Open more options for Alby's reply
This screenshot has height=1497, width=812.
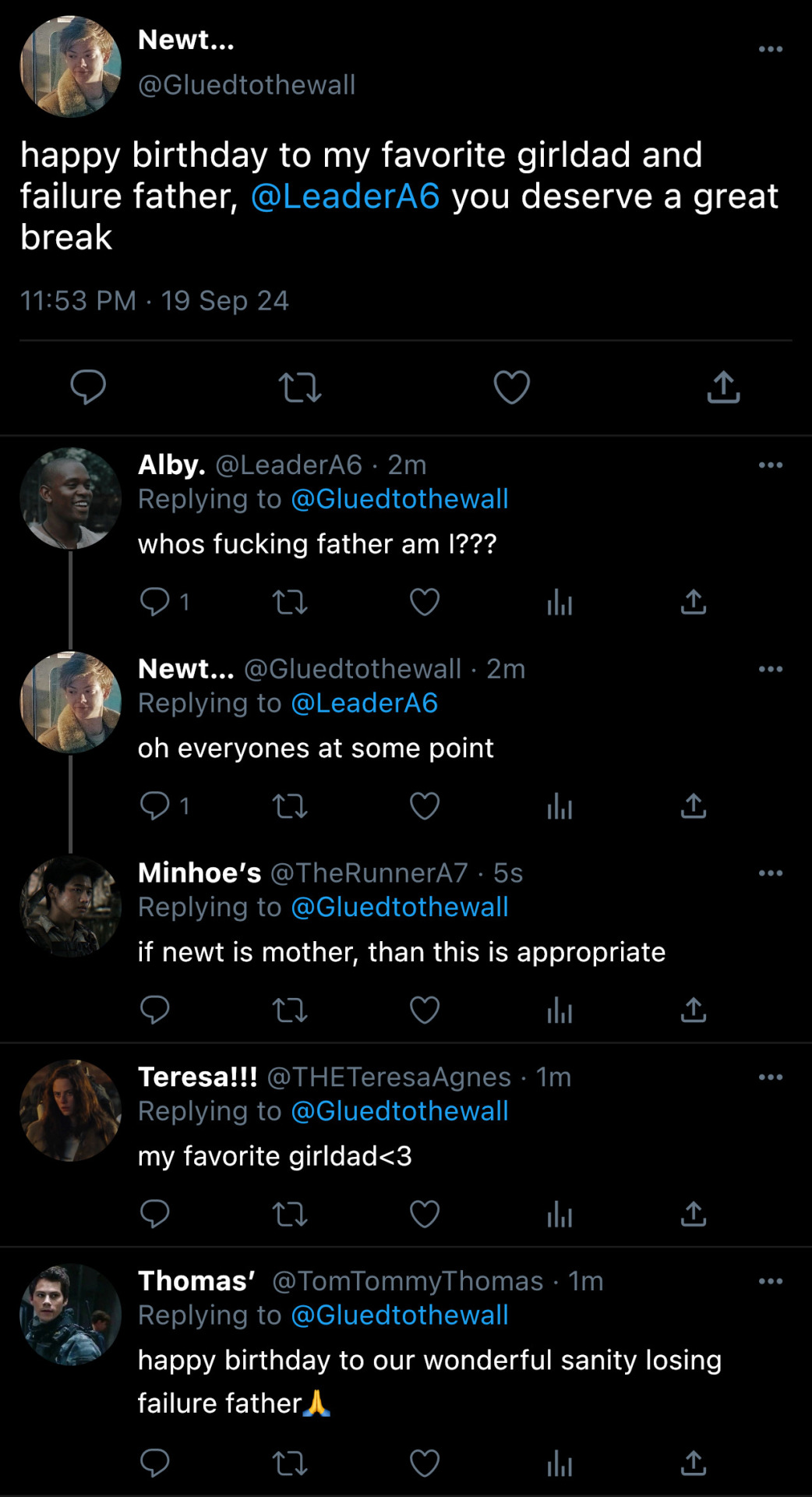pyautogui.click(x=770, y=465)
